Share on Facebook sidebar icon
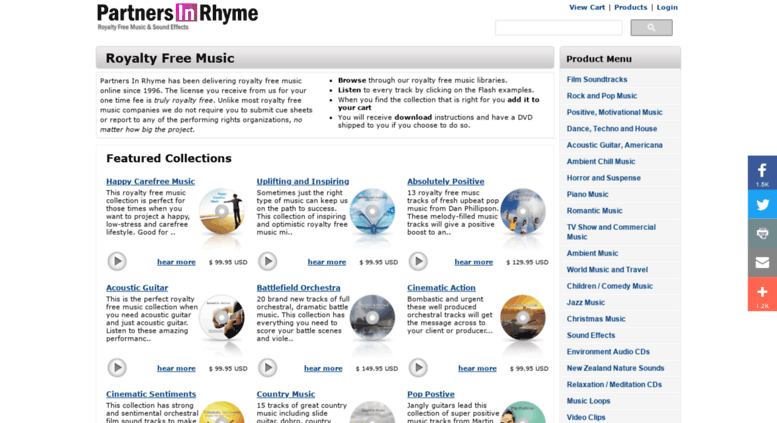The height and width of the screenshot is (423, 777). click(x=762, y=172)
